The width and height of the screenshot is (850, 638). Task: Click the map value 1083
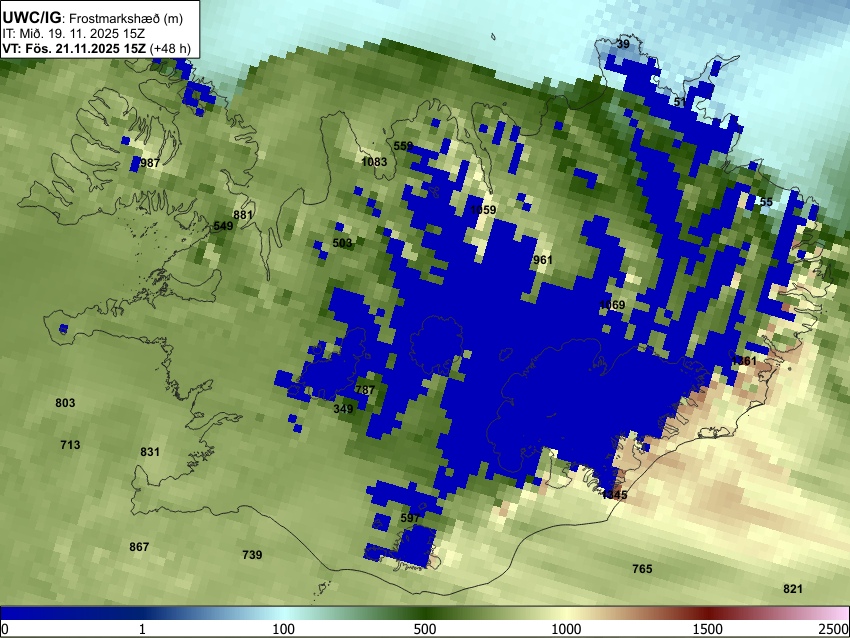pos(374,162)
